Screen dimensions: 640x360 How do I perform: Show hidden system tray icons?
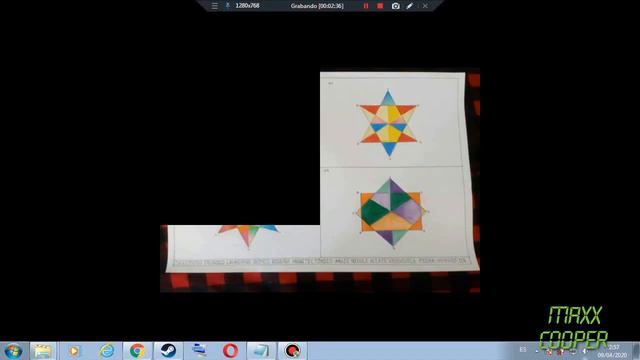[536, 351]
